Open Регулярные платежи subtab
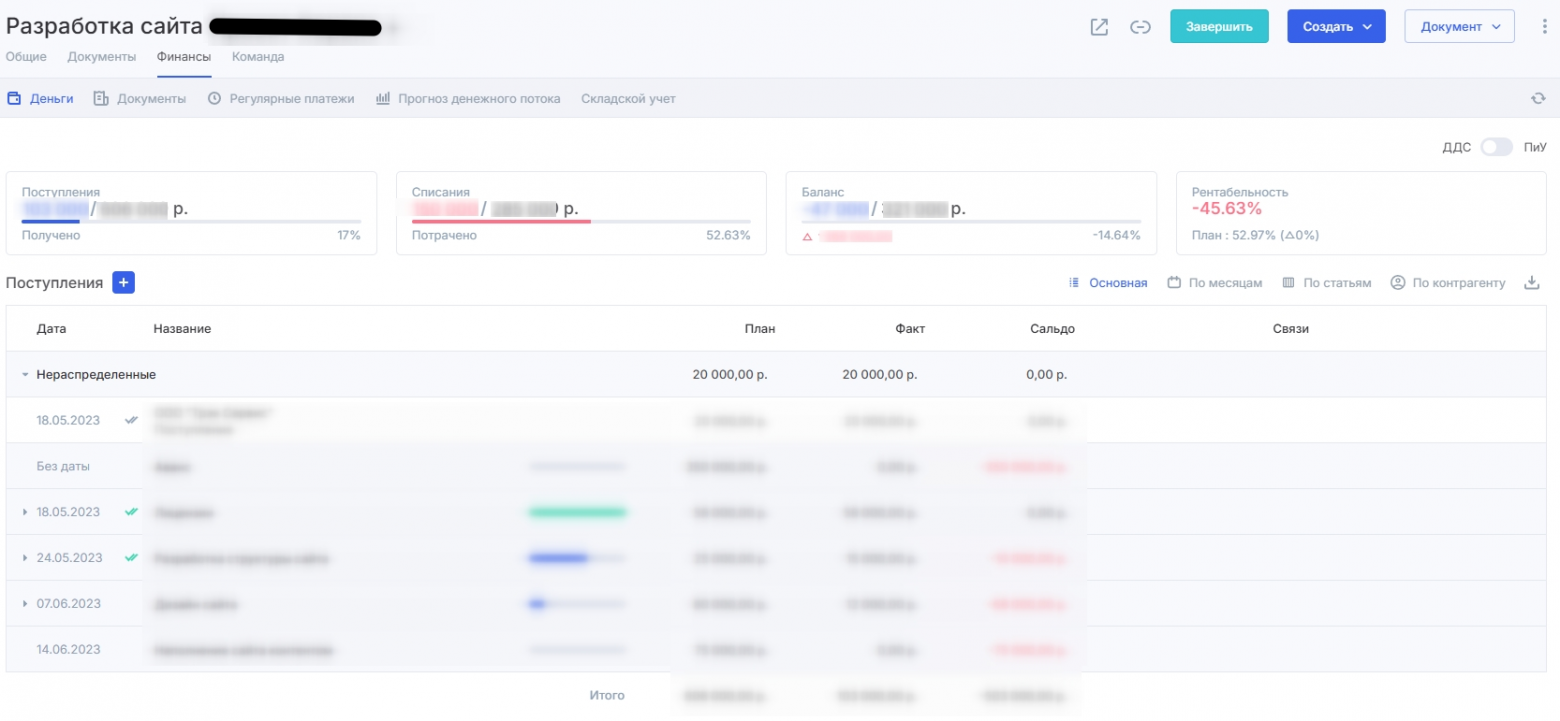This screenshot has height=721, width=1560. tap(281, 99)
